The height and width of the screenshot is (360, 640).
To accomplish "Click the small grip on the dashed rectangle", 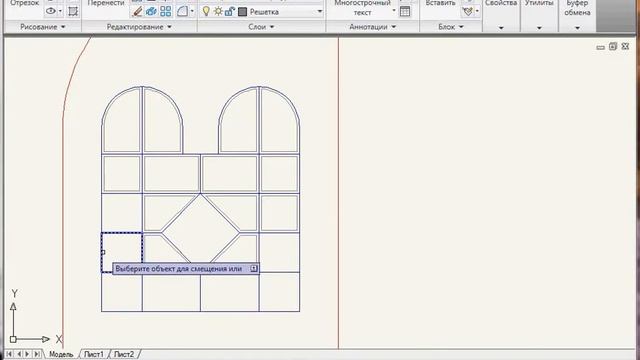I will coord(103,253).
